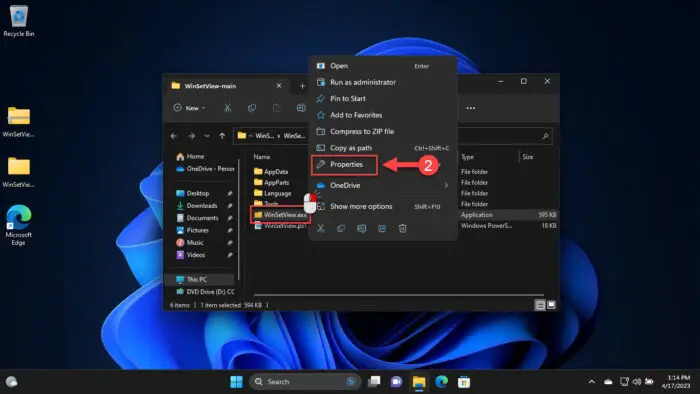Open the Chat app on the taskbar
Image resolution: width=700 pixels, height=394 pixels.
(396, 382)
